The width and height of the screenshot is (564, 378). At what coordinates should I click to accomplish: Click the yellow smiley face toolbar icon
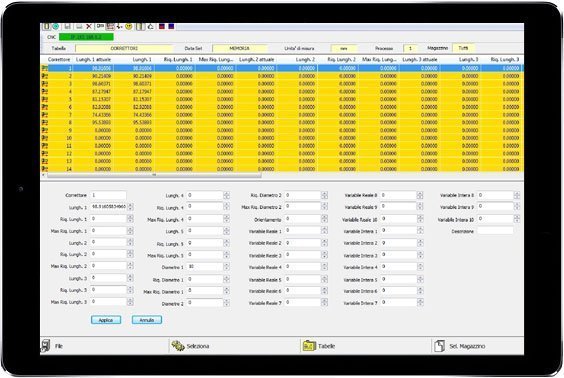(129, 26)
